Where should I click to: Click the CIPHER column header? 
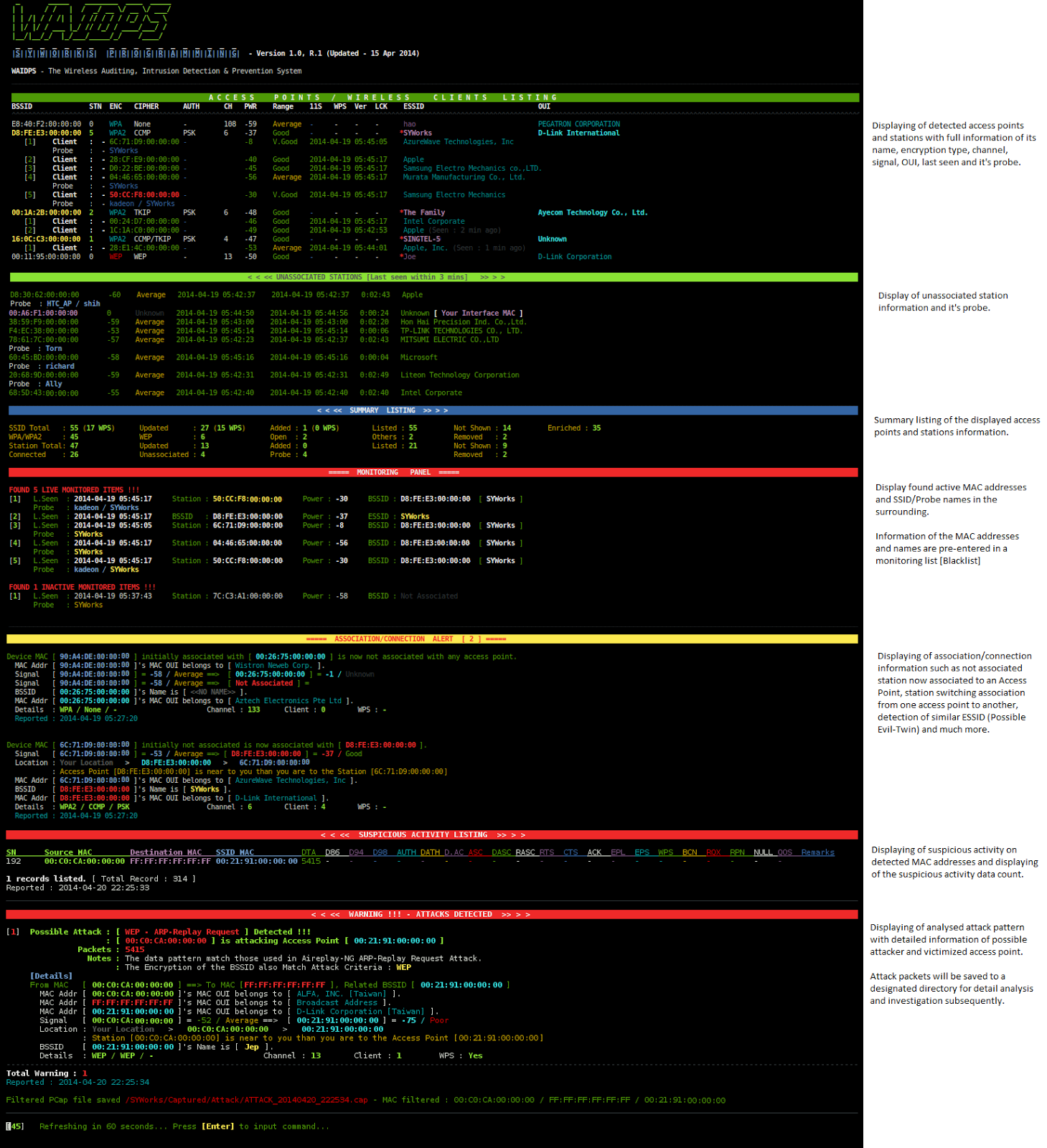[x=146, y=106]
